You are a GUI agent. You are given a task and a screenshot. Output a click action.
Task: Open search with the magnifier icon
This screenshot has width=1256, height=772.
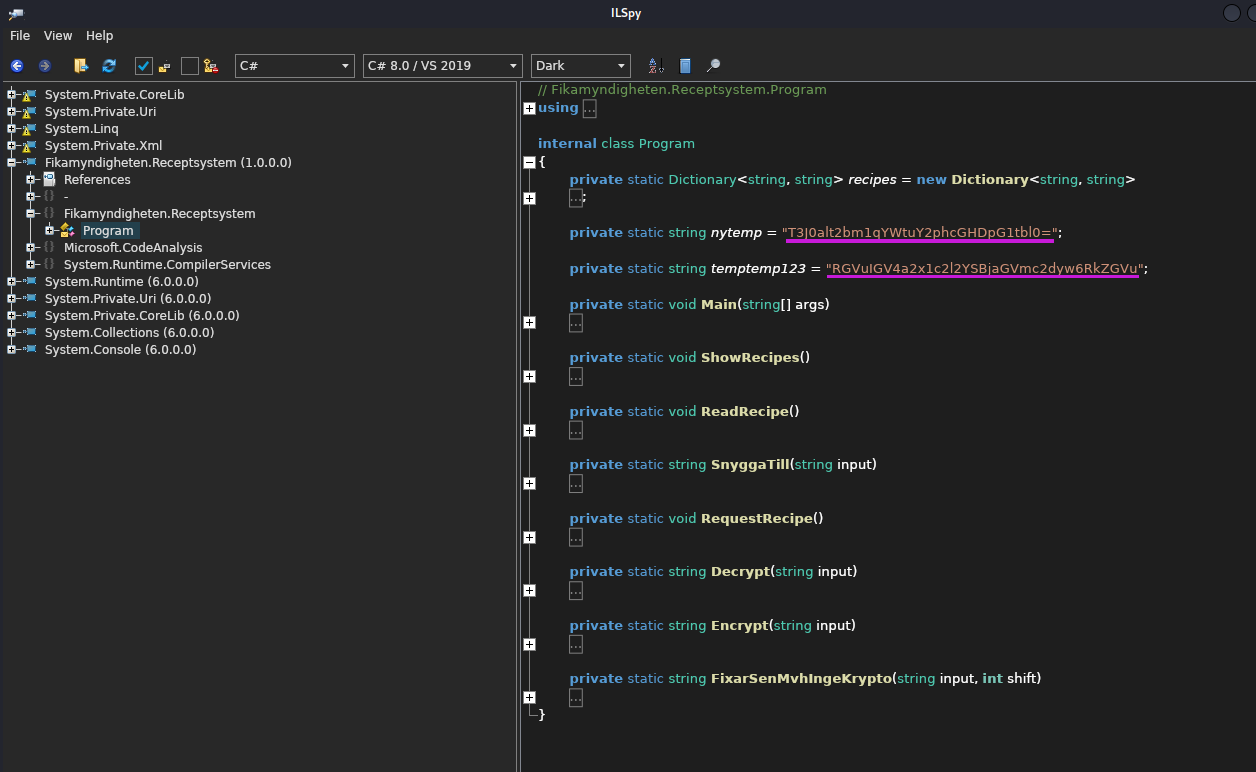[x=713, y=66]
